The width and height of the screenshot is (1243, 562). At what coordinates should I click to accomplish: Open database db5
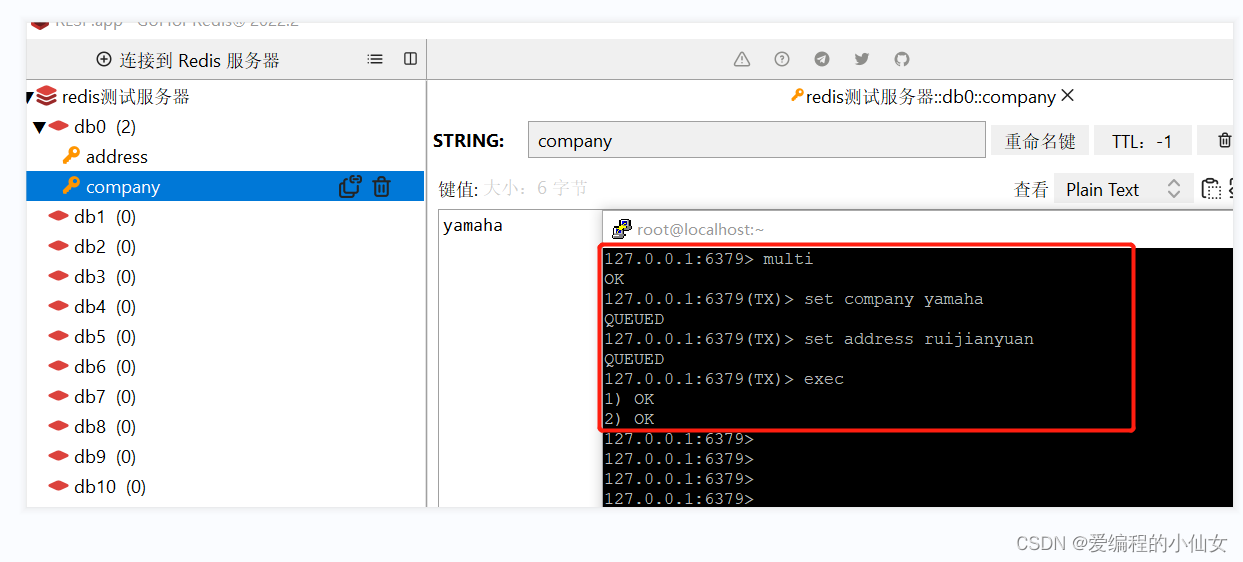coord(104,337)
